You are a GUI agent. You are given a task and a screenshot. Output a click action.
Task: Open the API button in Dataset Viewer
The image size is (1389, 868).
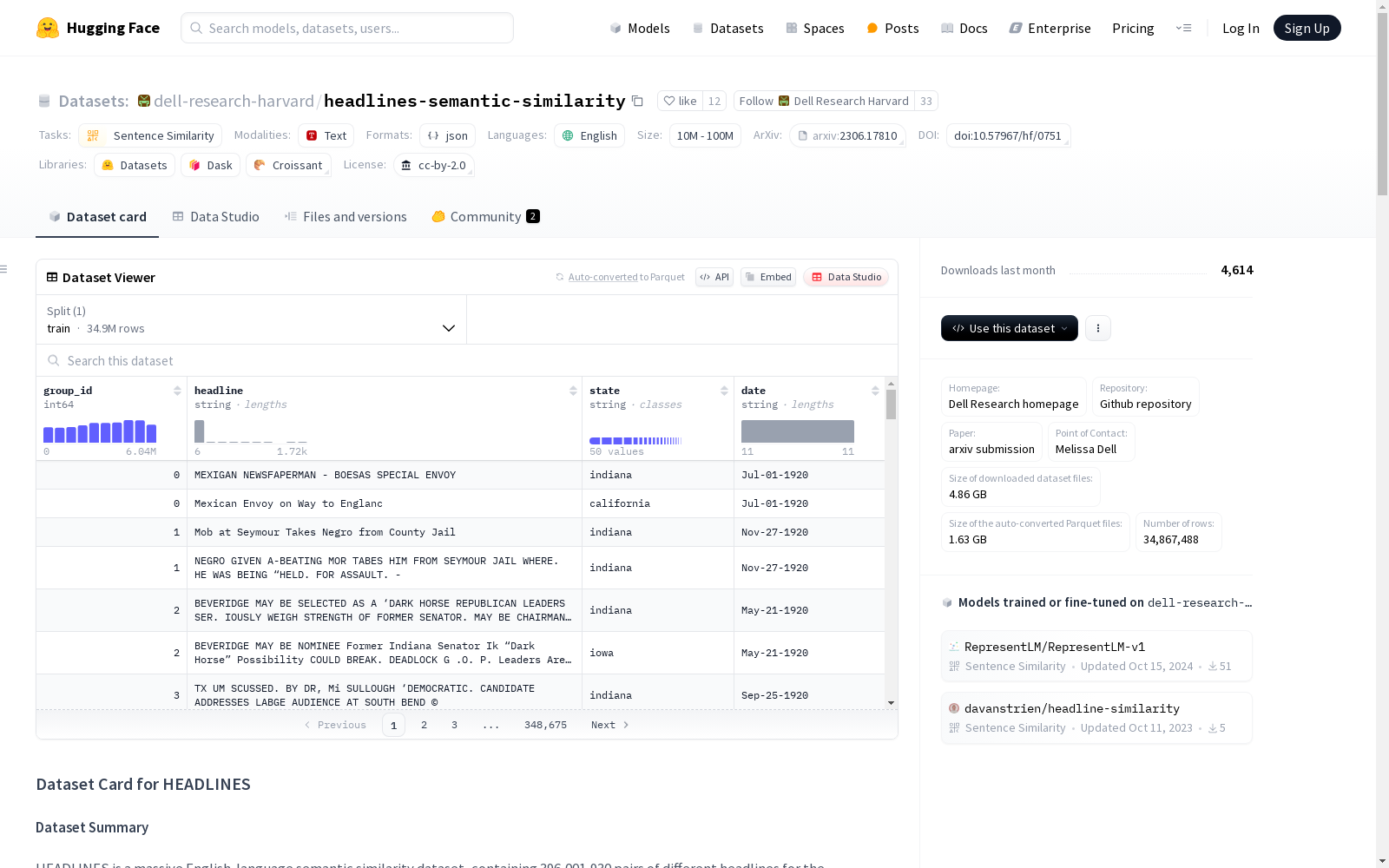point(714,277)
